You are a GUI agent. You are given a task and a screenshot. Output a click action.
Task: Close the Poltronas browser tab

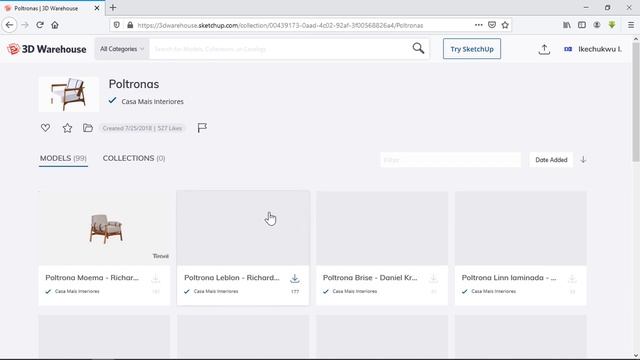tap(97, 8)
